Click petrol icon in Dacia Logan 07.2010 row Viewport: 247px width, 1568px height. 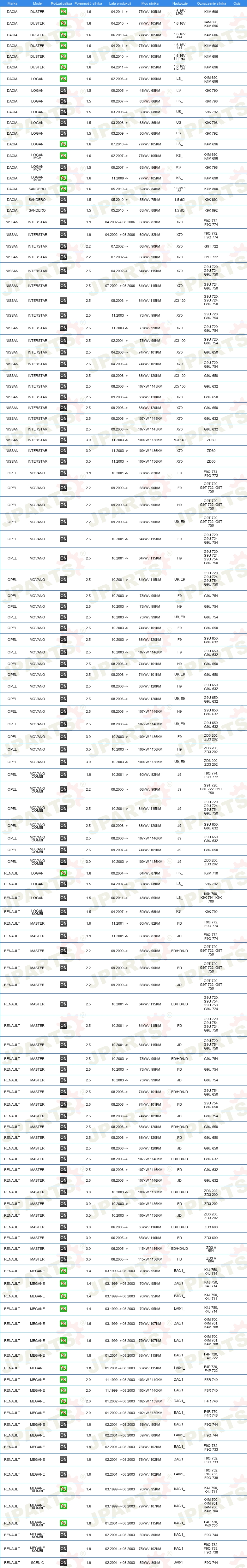pos(63,144)
